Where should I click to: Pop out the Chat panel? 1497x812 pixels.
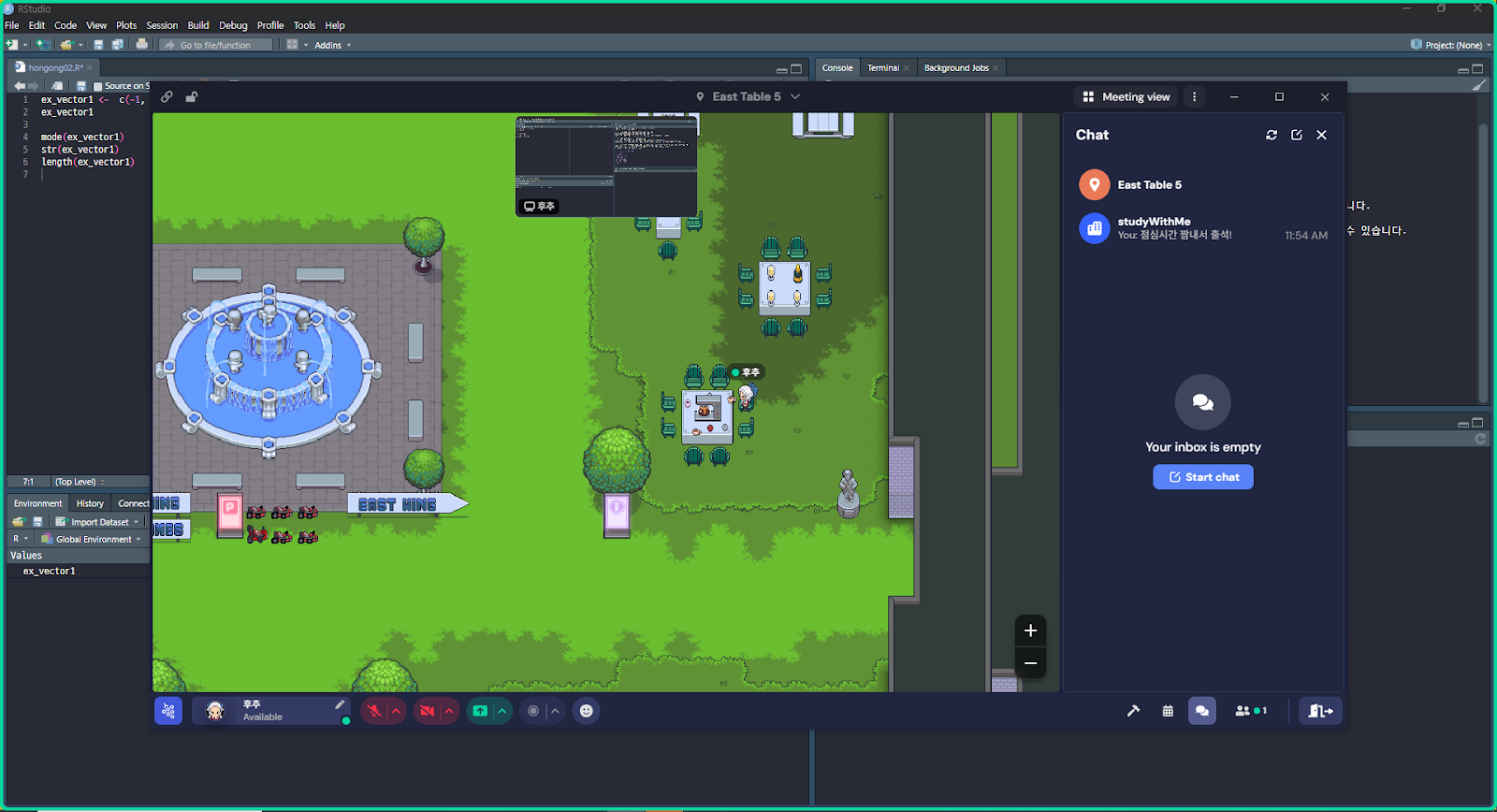tap(1297, 135)
